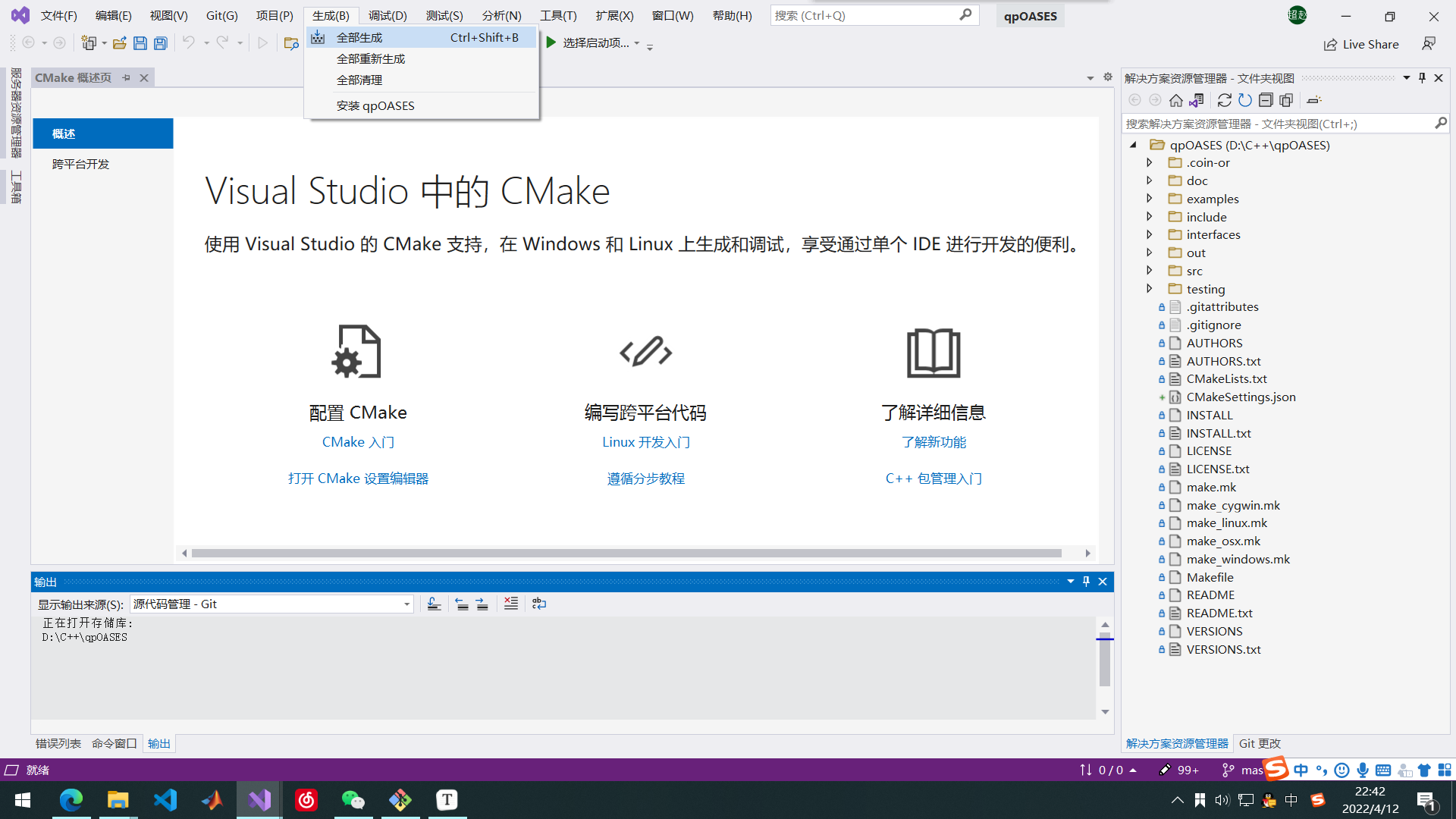Viewport: 1456px width, 819px height.
Task: Refresh the Solution Explorer with the blue icon
Action: [1245, 100]
